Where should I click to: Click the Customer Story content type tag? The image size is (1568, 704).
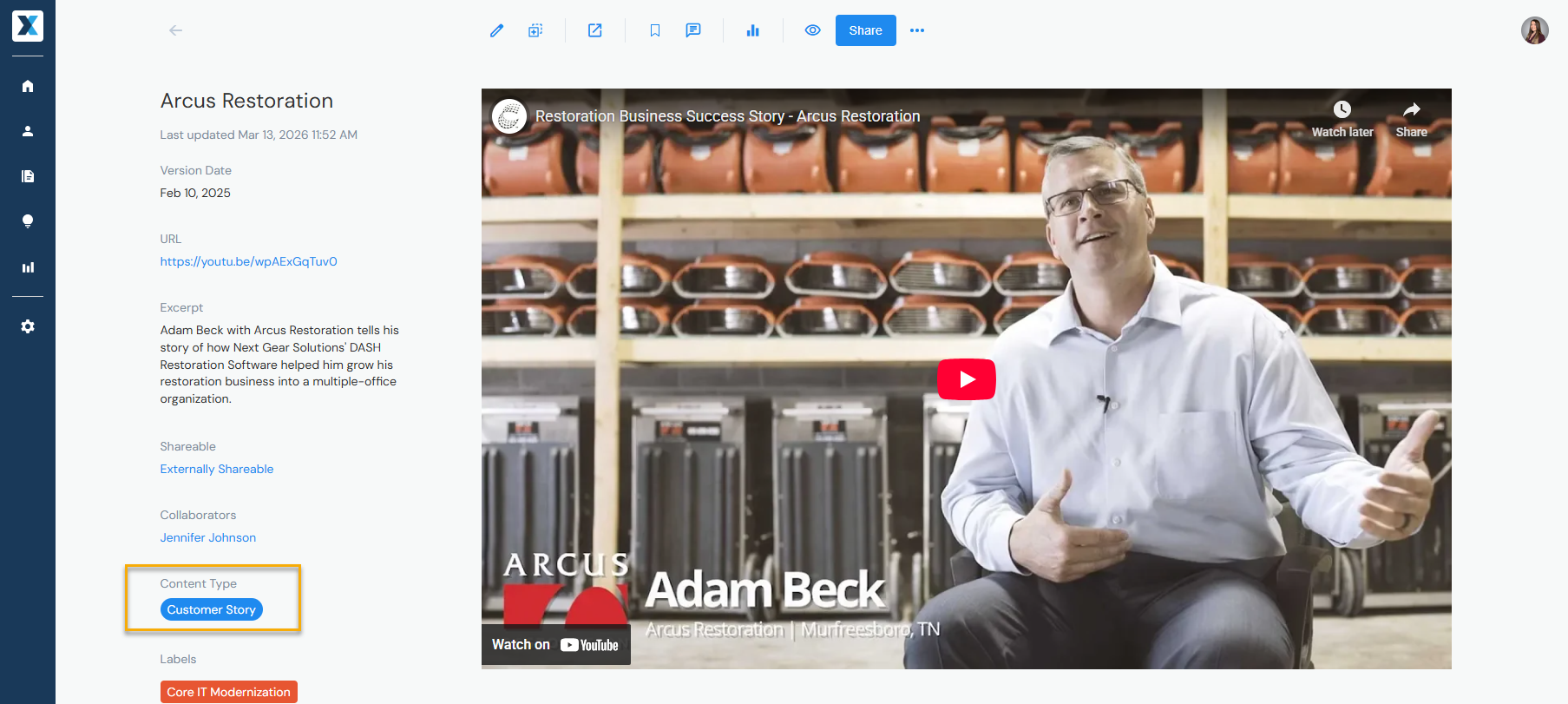[x=212, y=609]
